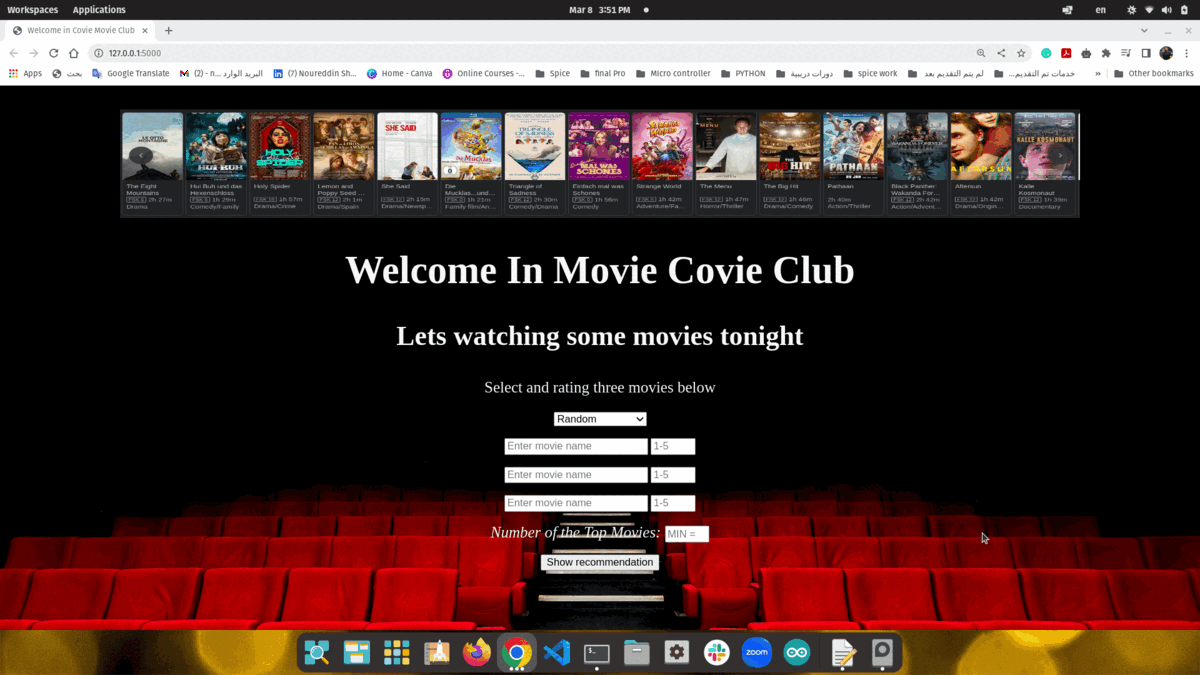Select the She Said movie poster

[407, 145]
